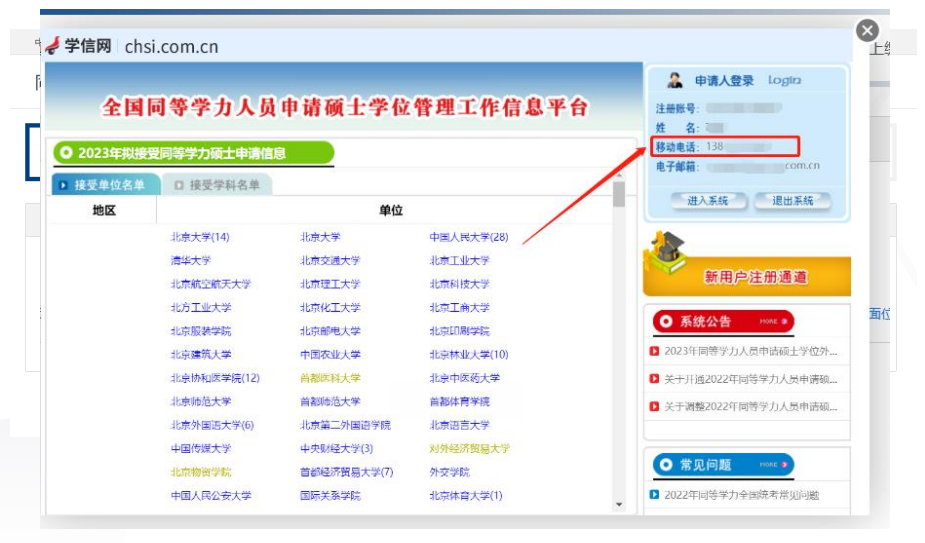Image resolution: width=925 pixels, height=543 pixels.
Task: Switch to 接受单位名单 tab
Action: [x=106, y=185]
